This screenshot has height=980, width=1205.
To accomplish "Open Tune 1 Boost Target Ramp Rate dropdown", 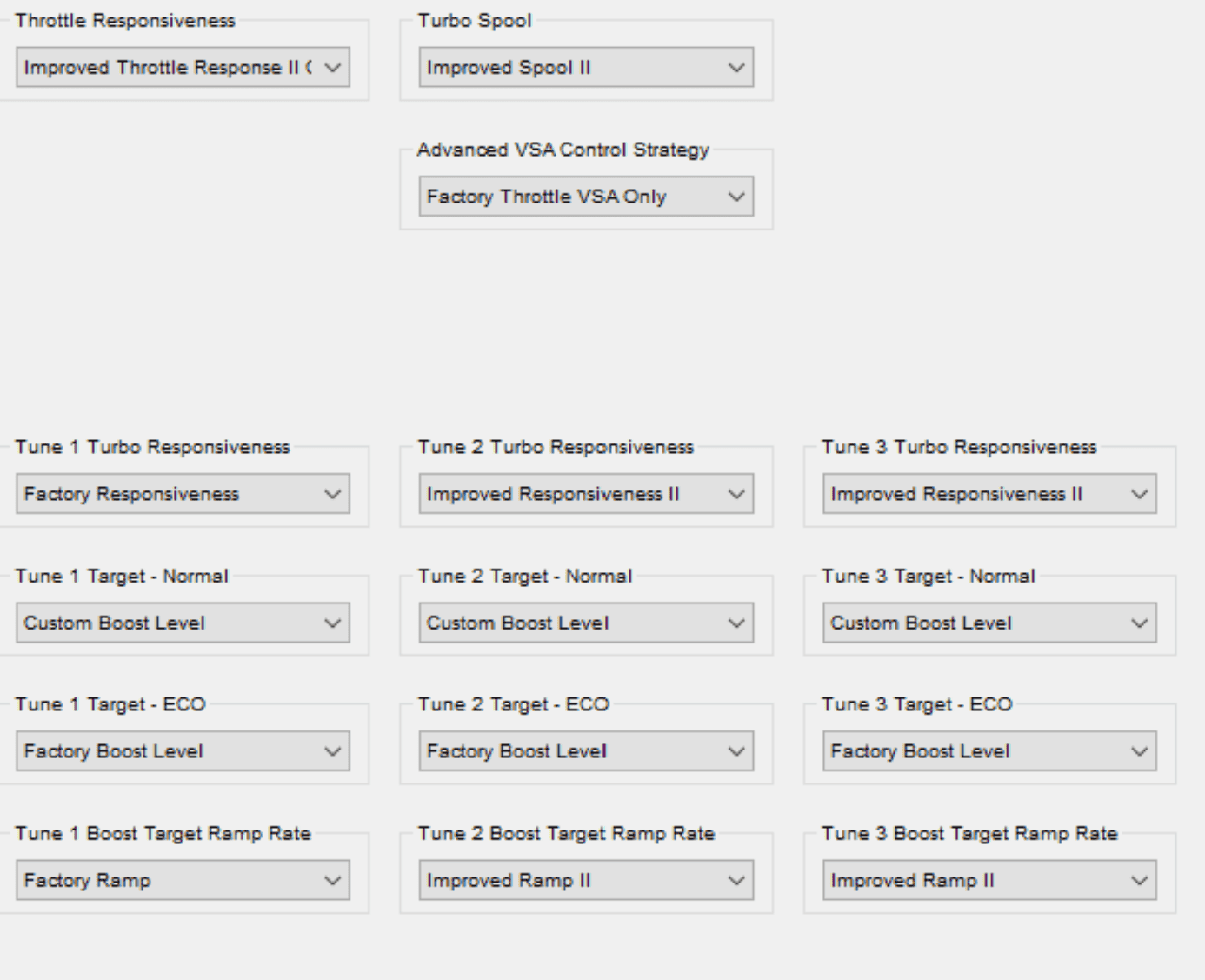I will click(183, 880).
